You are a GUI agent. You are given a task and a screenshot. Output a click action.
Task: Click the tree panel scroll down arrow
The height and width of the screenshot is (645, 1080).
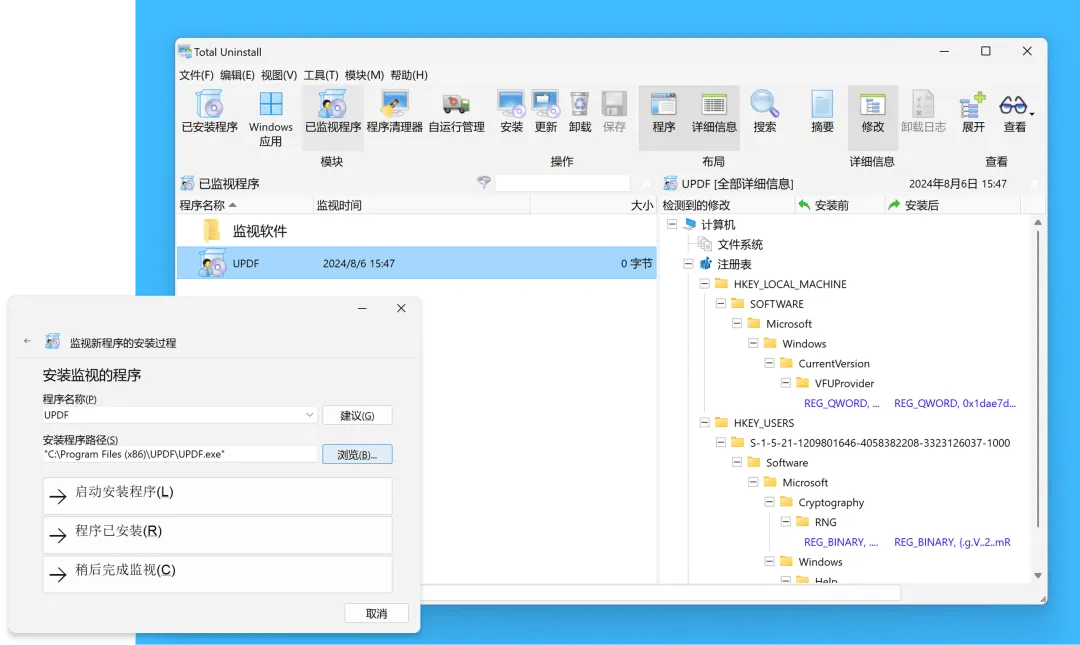point(1037,575)
